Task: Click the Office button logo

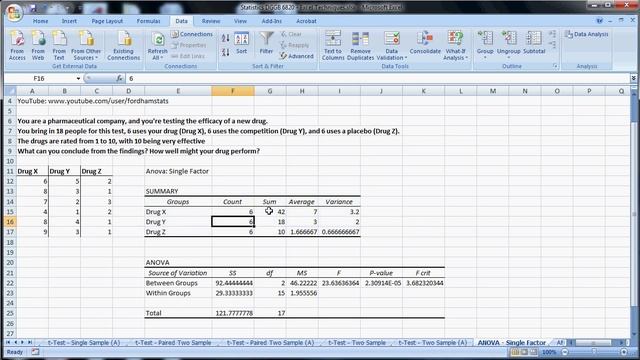Action: tap(14, 12)
